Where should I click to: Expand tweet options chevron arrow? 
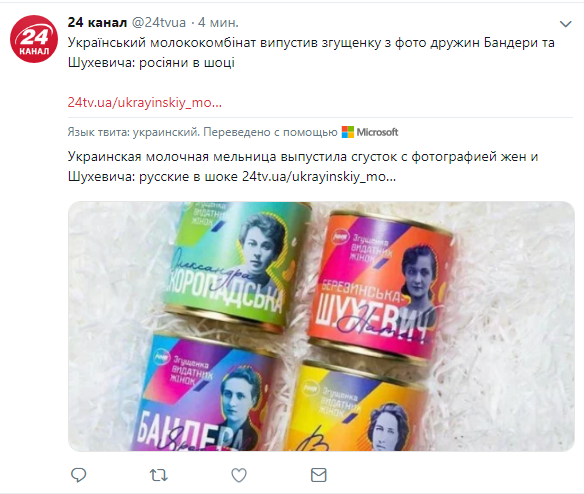[565, 24]
